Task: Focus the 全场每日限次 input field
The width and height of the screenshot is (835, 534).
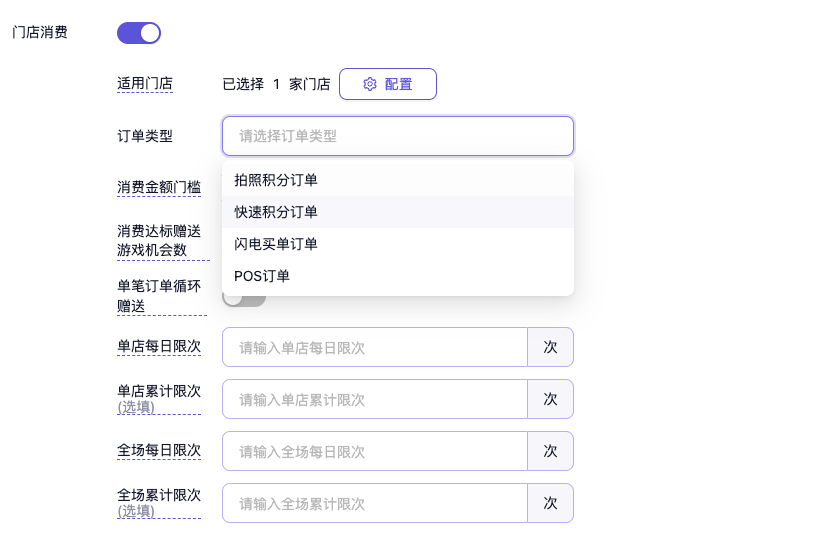Action: (x=374, y=452)
